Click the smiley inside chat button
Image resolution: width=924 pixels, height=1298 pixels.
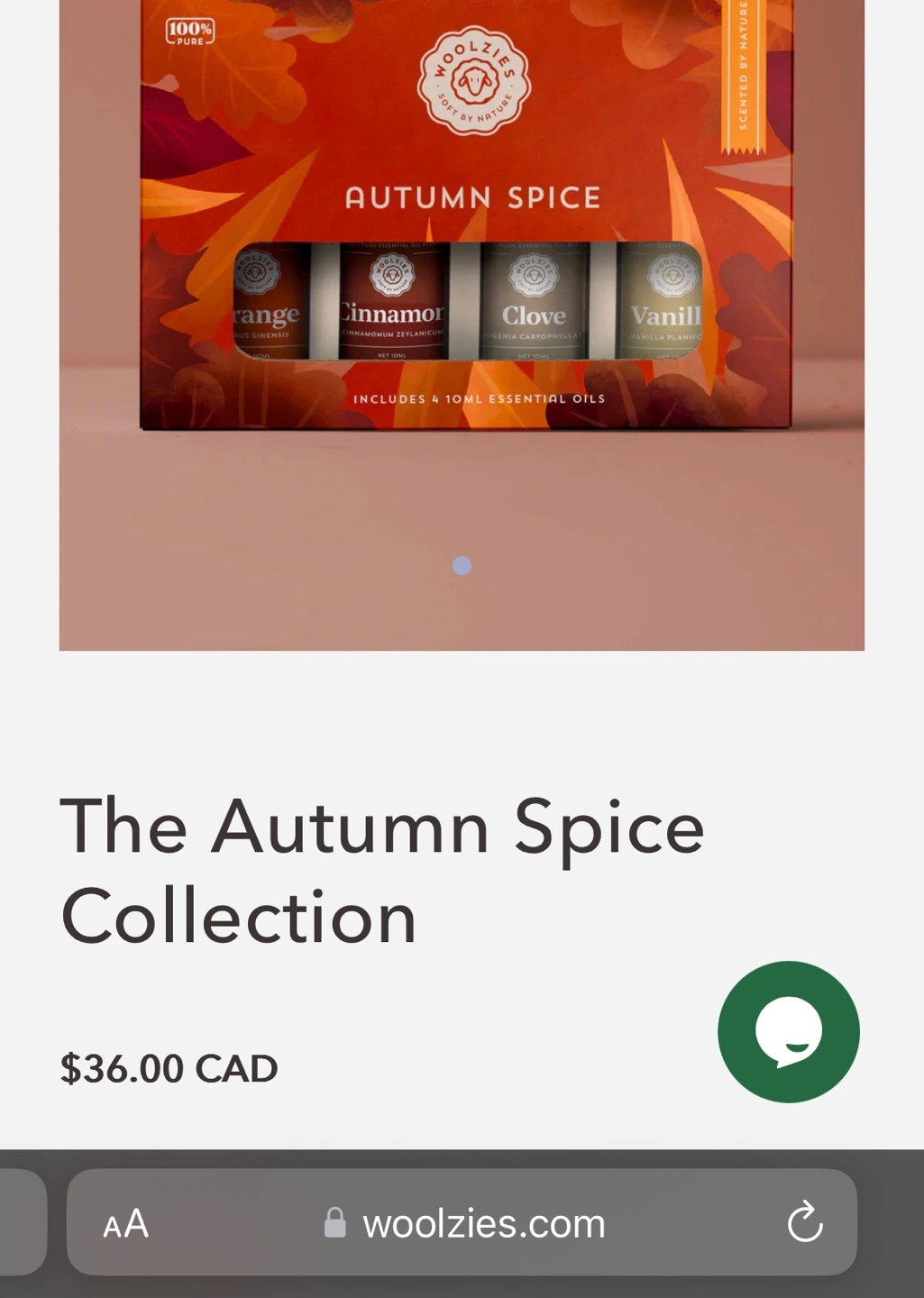point(789,1031)
